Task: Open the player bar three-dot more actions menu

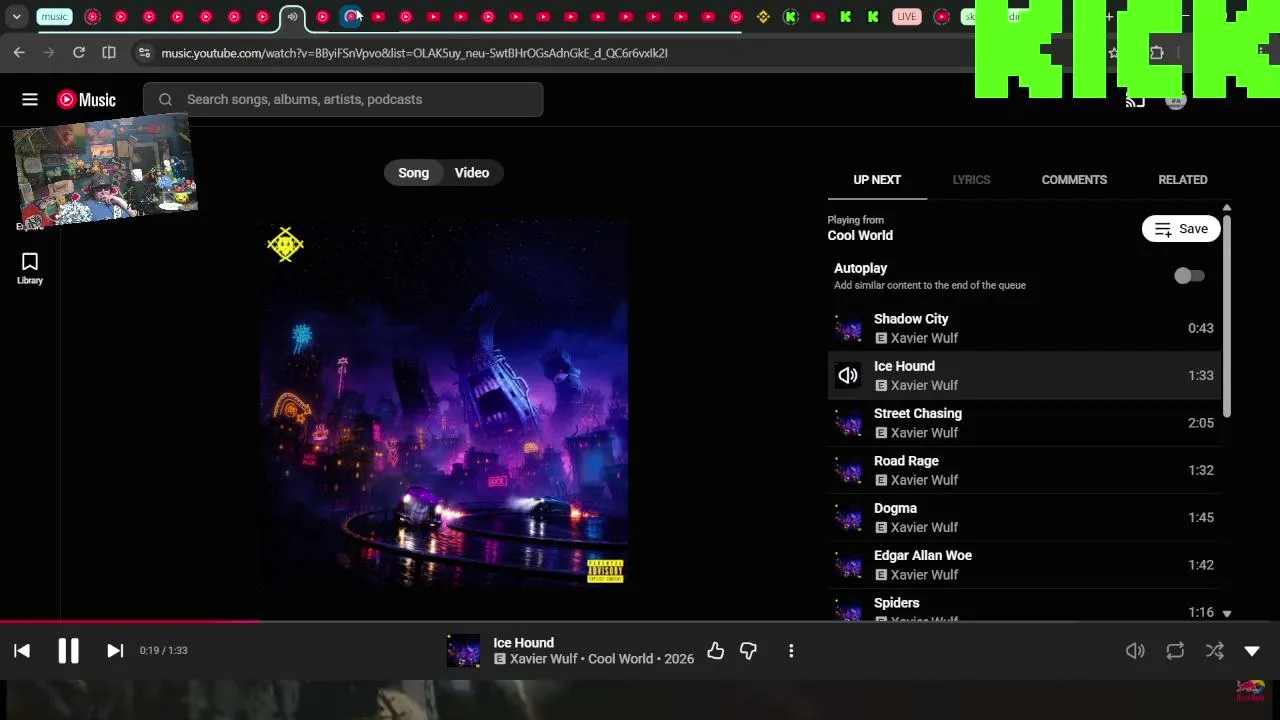Action: 791,651
